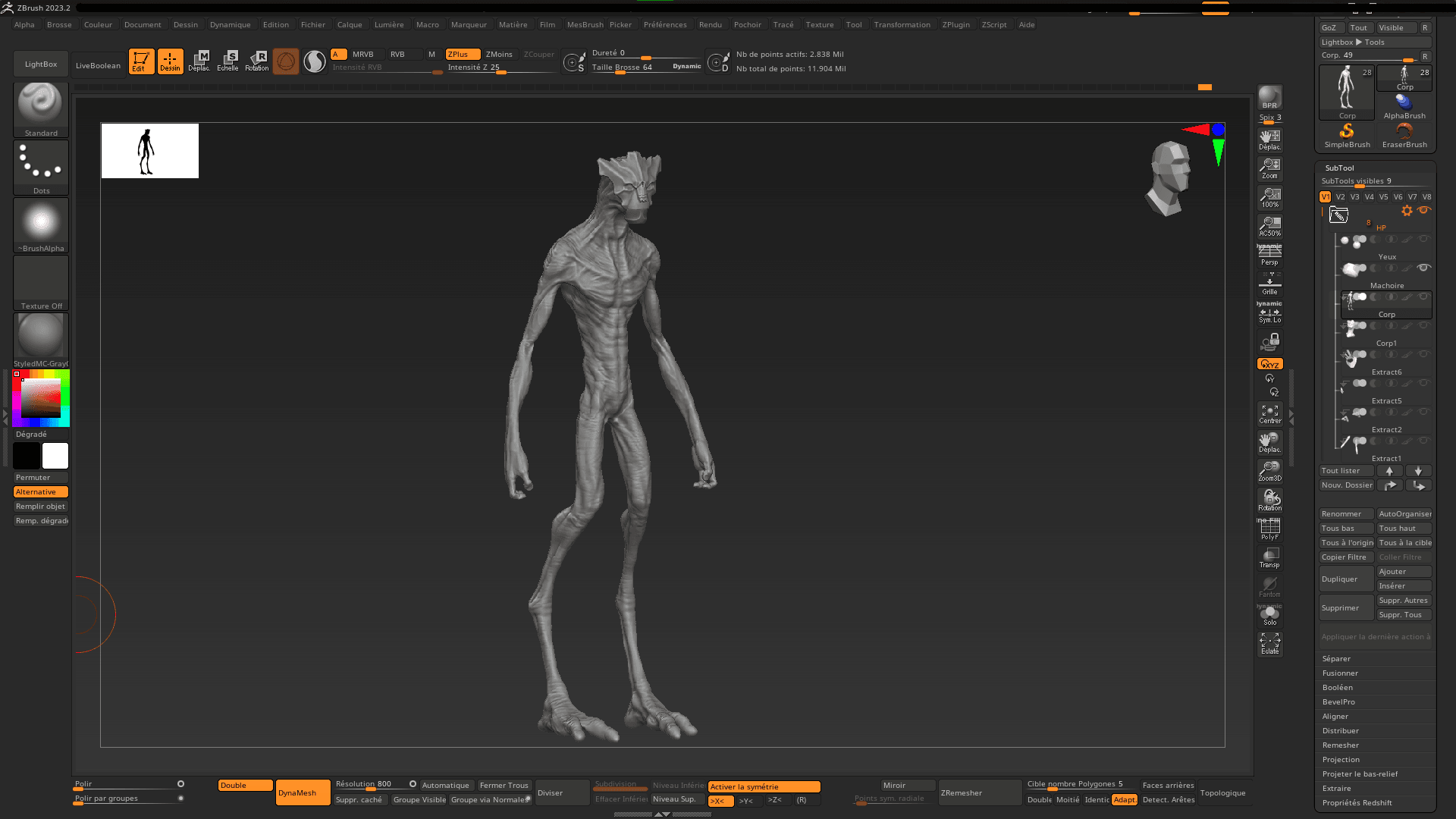The height and width of the screenshot is (819, 1456).
Task: Switch to ZMoins subtract mode
Action: [499, 55]
